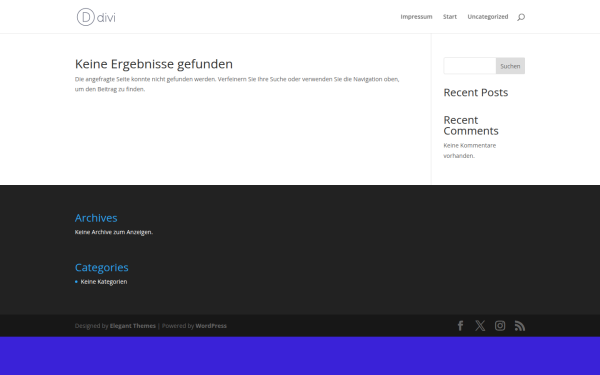The width and height of the screenshot is (600, 375).
Task: Open the Facebook icon in footer
Action: (x=460, y=326)
